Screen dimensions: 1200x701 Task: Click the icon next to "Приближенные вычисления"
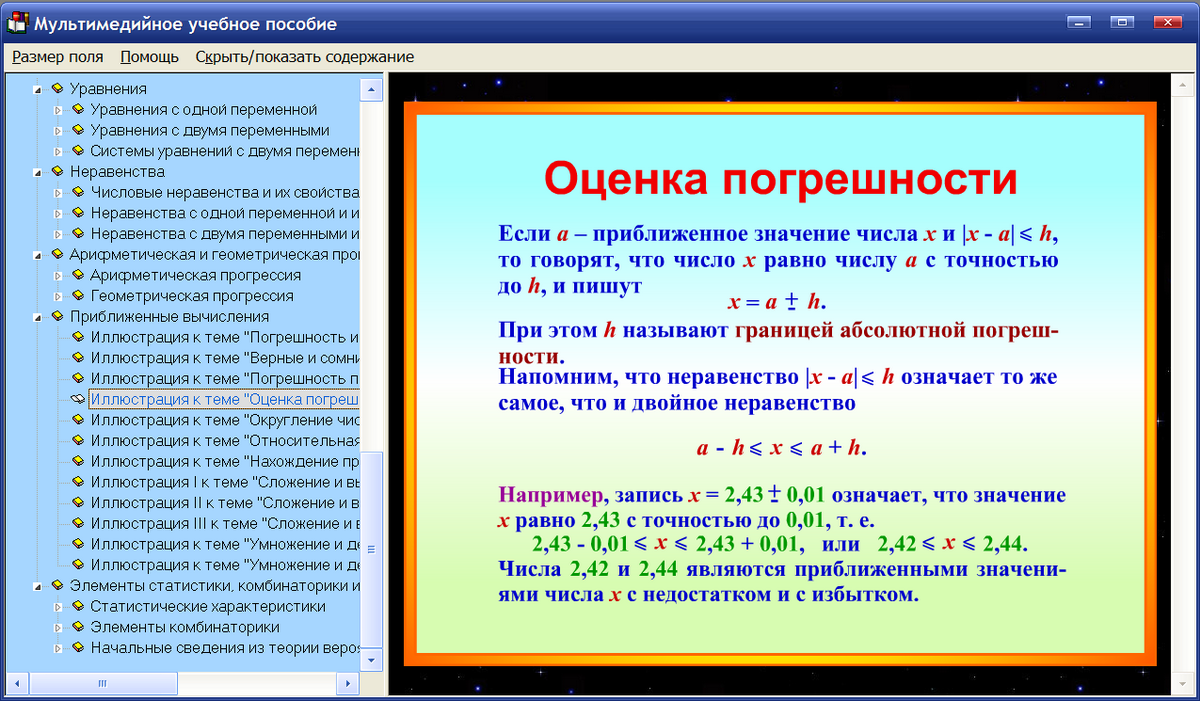(59, 317)
